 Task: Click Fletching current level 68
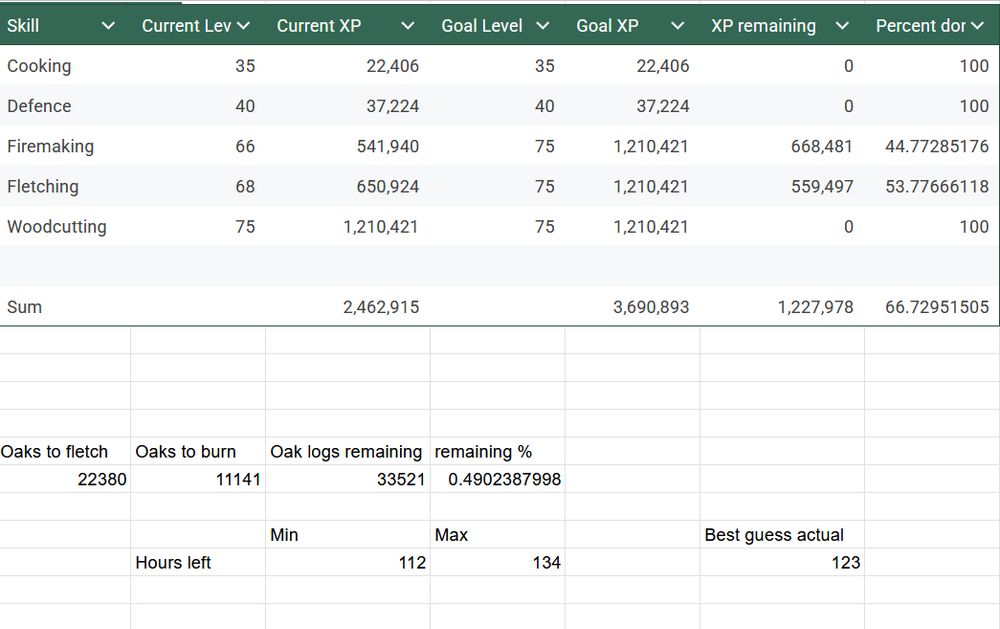(245, 186)
